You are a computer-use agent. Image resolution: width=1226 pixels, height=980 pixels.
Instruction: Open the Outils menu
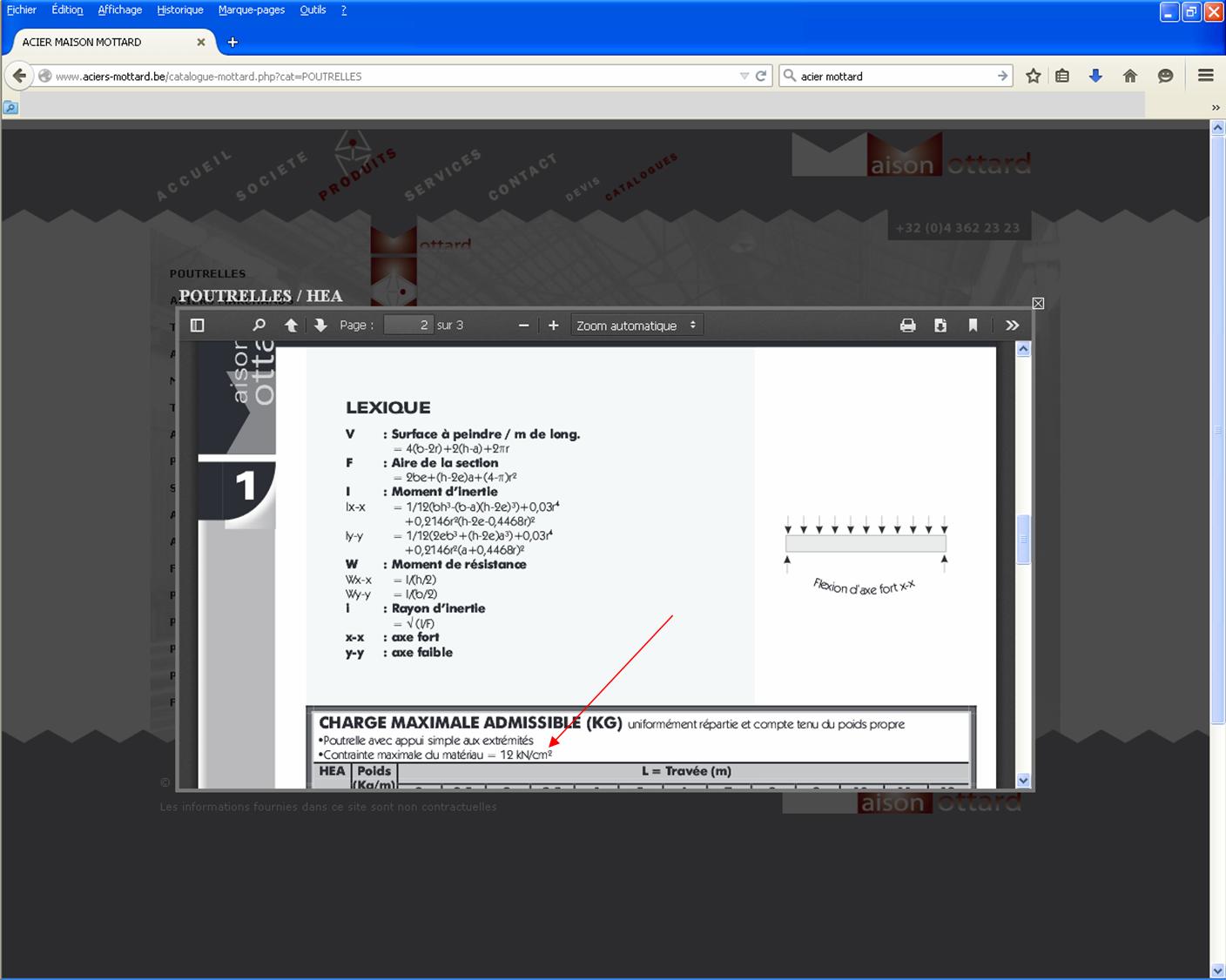[313, 10]
